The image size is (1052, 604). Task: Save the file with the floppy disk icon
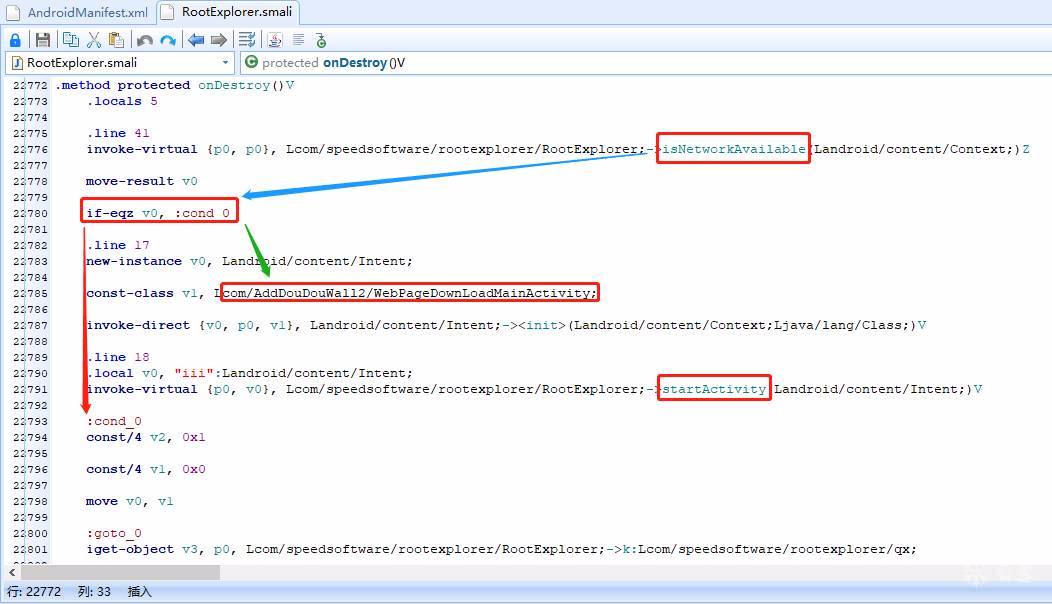pos(43,40)
